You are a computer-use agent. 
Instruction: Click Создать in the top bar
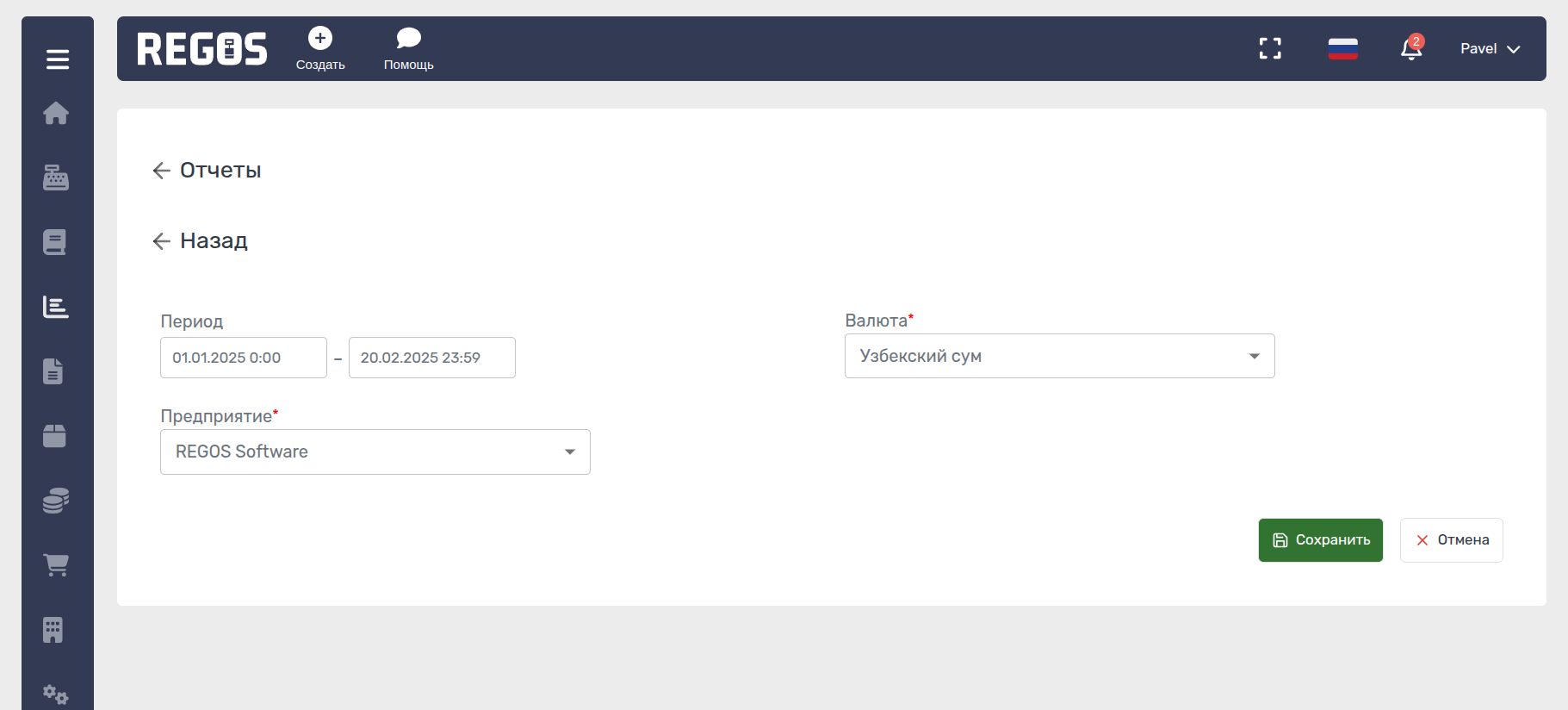(x=320, y=49)
